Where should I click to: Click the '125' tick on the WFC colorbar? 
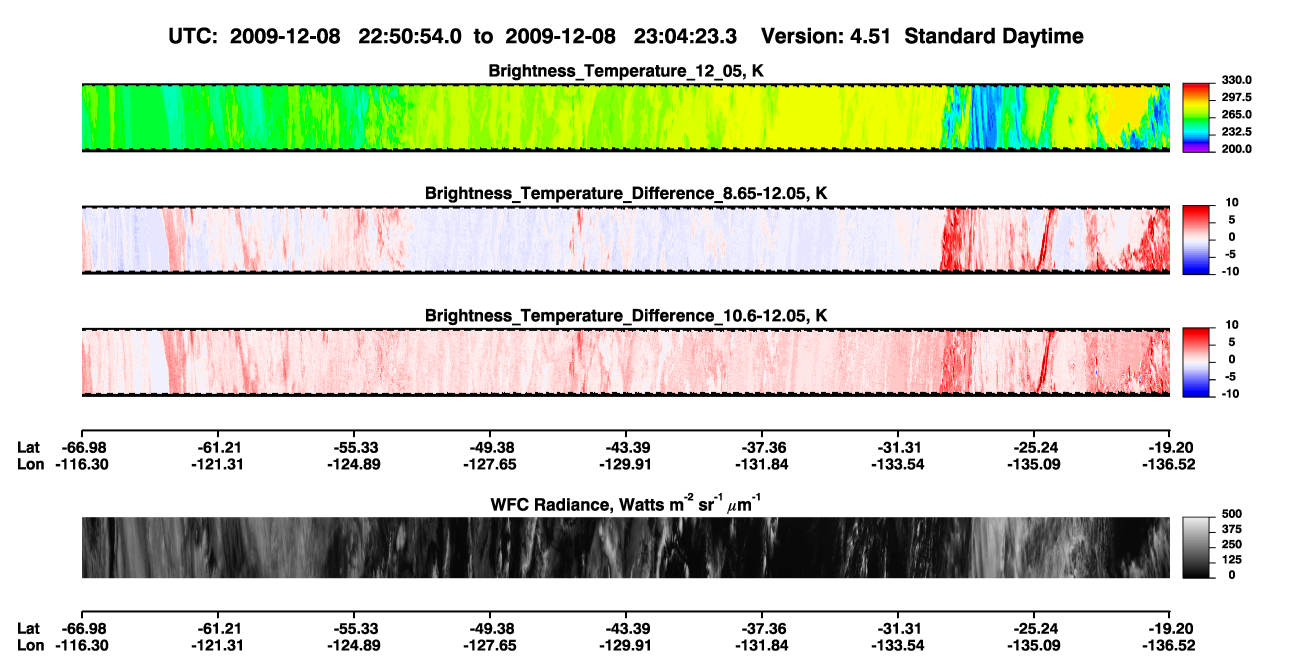[x=1231, y=562]
